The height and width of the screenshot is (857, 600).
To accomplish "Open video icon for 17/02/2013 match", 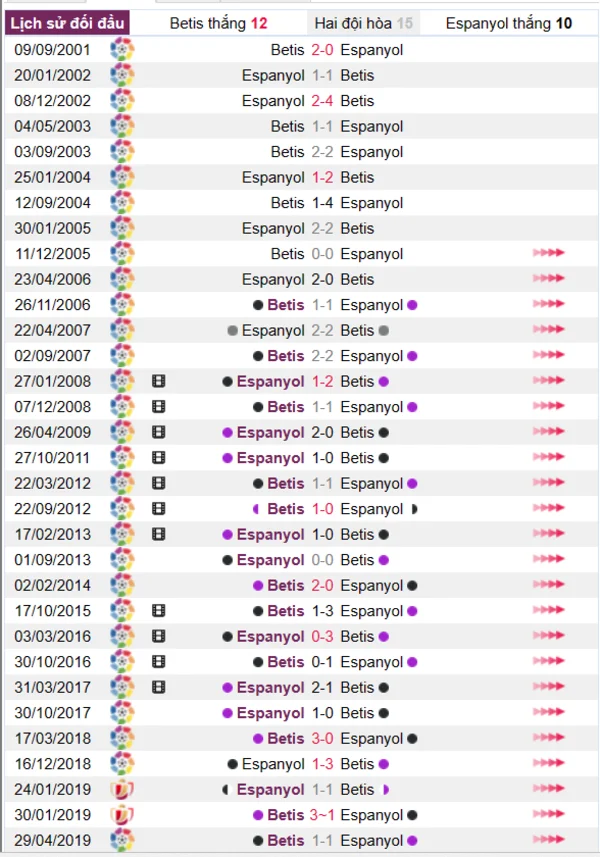I will point(158,534).
